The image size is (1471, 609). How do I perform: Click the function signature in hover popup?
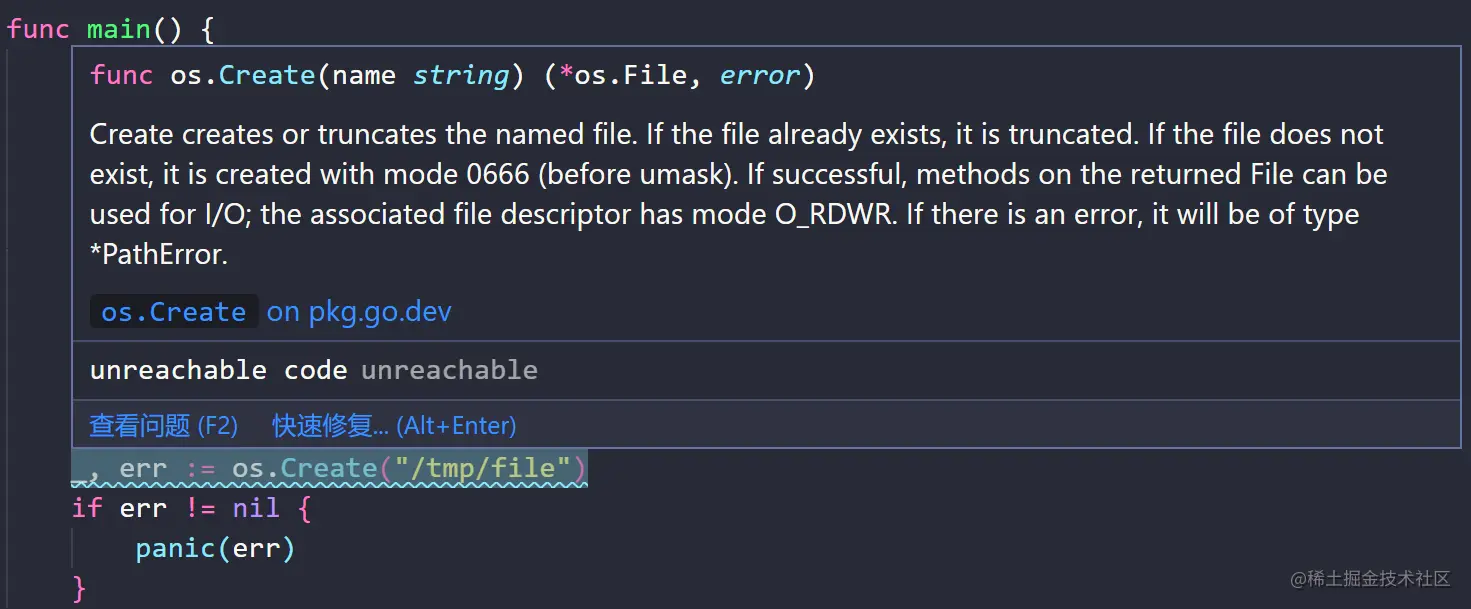coord(453,75)
